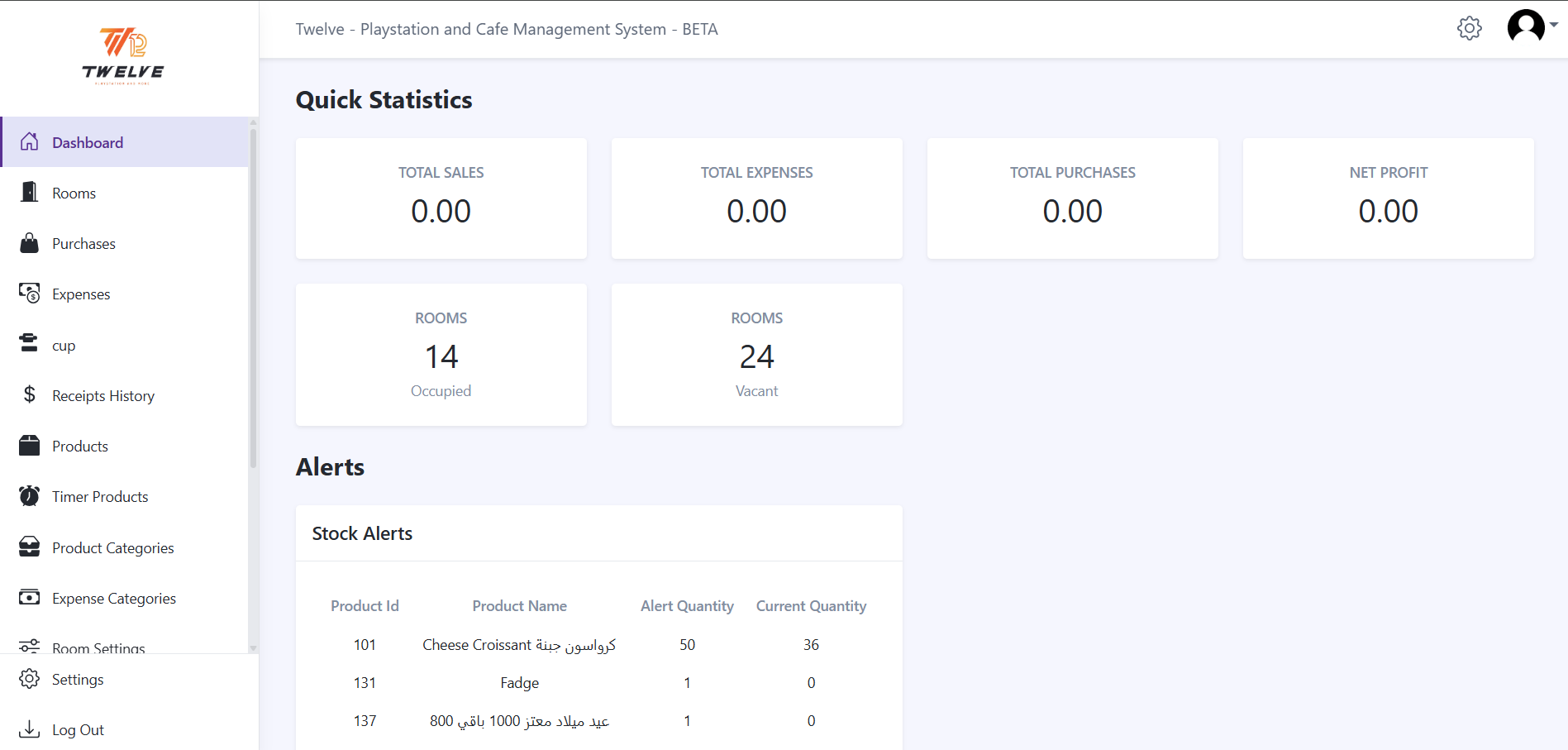Go to the cup menu item

tap(64, 346)
